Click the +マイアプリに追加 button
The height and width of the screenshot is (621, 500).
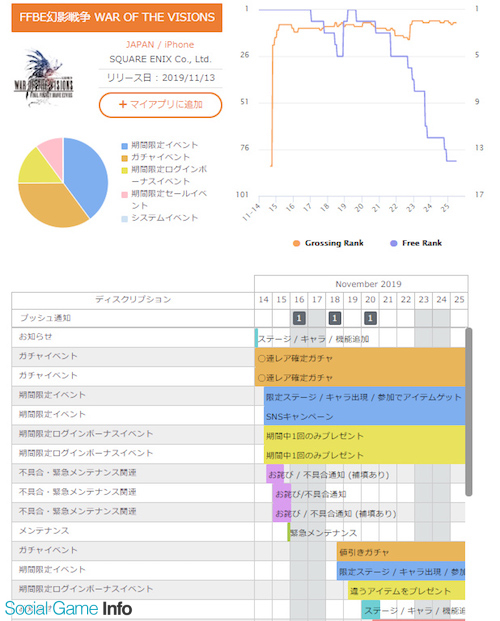tap(160, 105)
